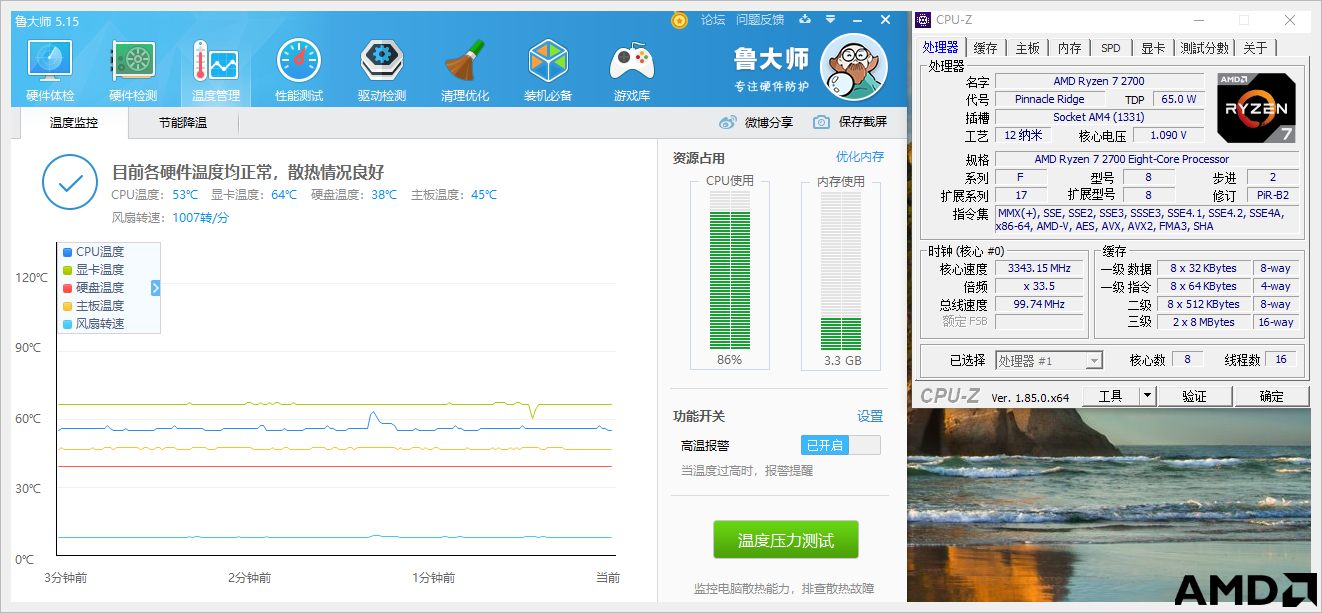Click the 显卡温度 64℃ reading
Screen dimensions: 1322x613
pos(254,195)
